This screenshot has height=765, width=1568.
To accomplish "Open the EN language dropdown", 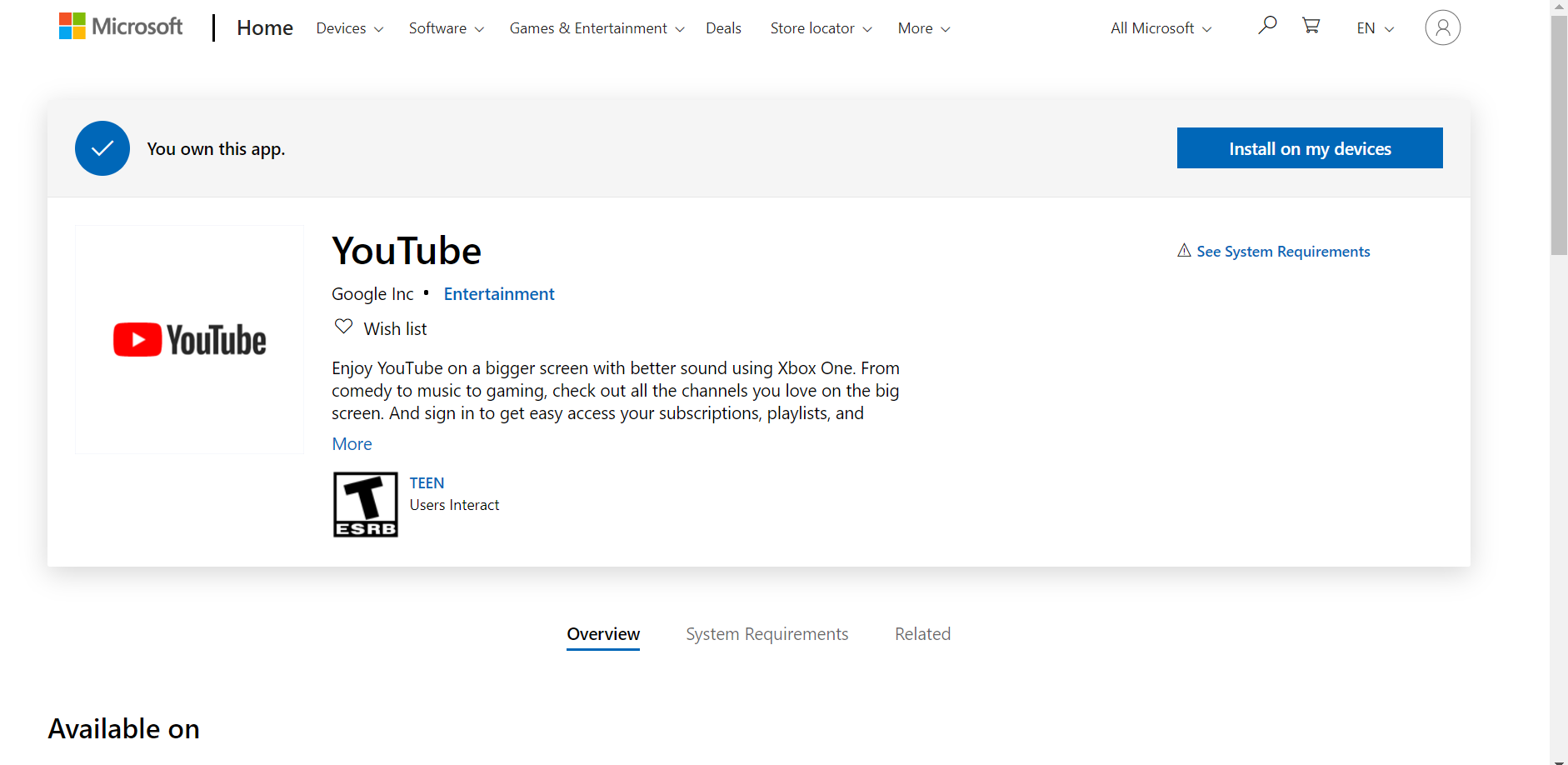I will point(1375,28).
